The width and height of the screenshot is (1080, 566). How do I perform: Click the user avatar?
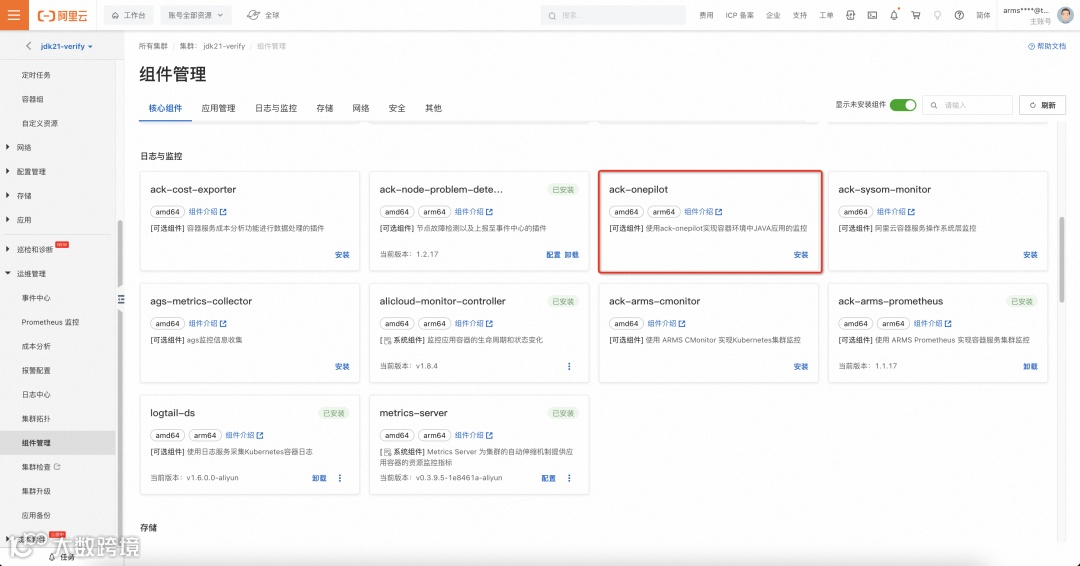click(x=1065, y=14)
